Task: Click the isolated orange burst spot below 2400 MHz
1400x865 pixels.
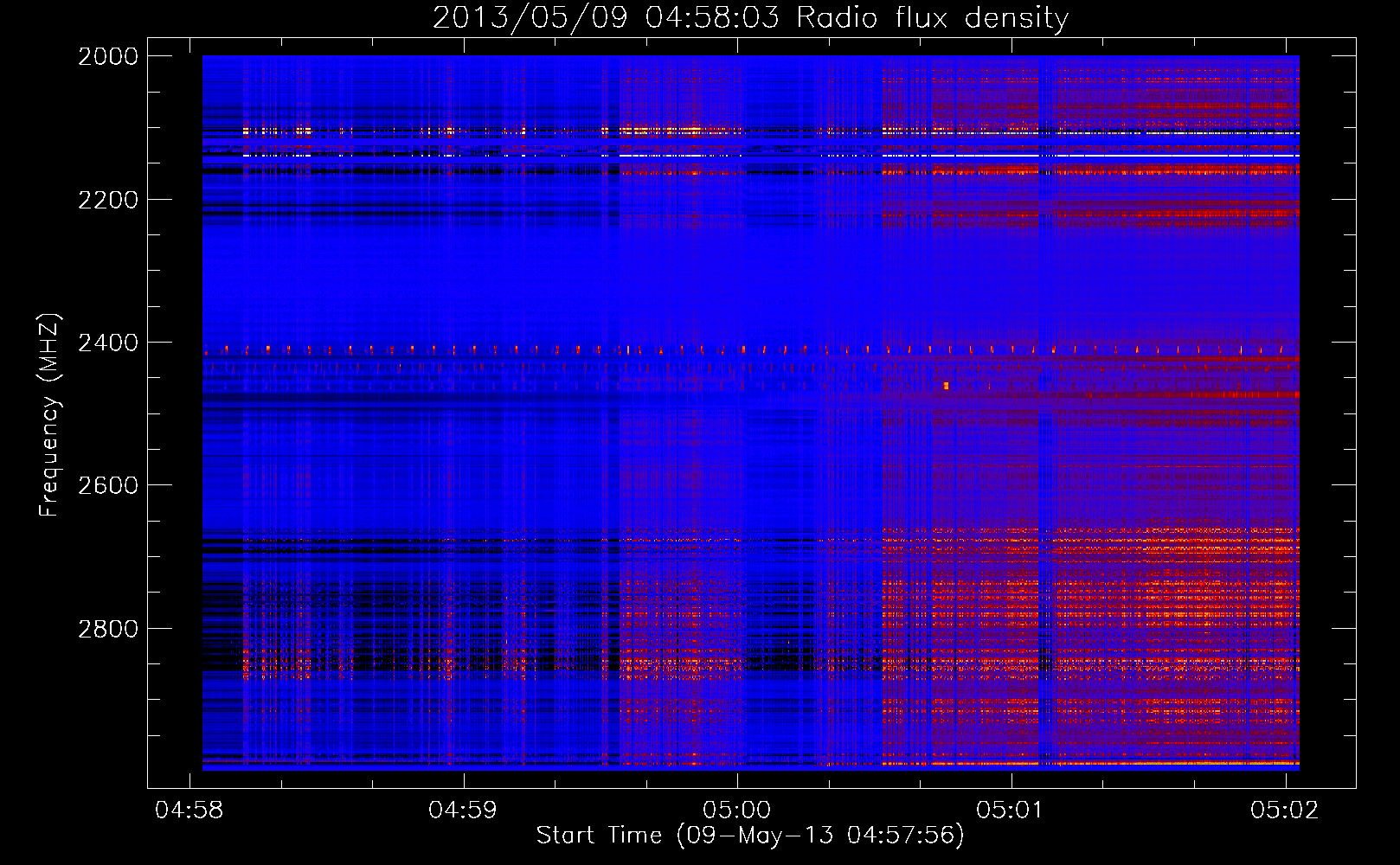Action: tap(946, 386)
